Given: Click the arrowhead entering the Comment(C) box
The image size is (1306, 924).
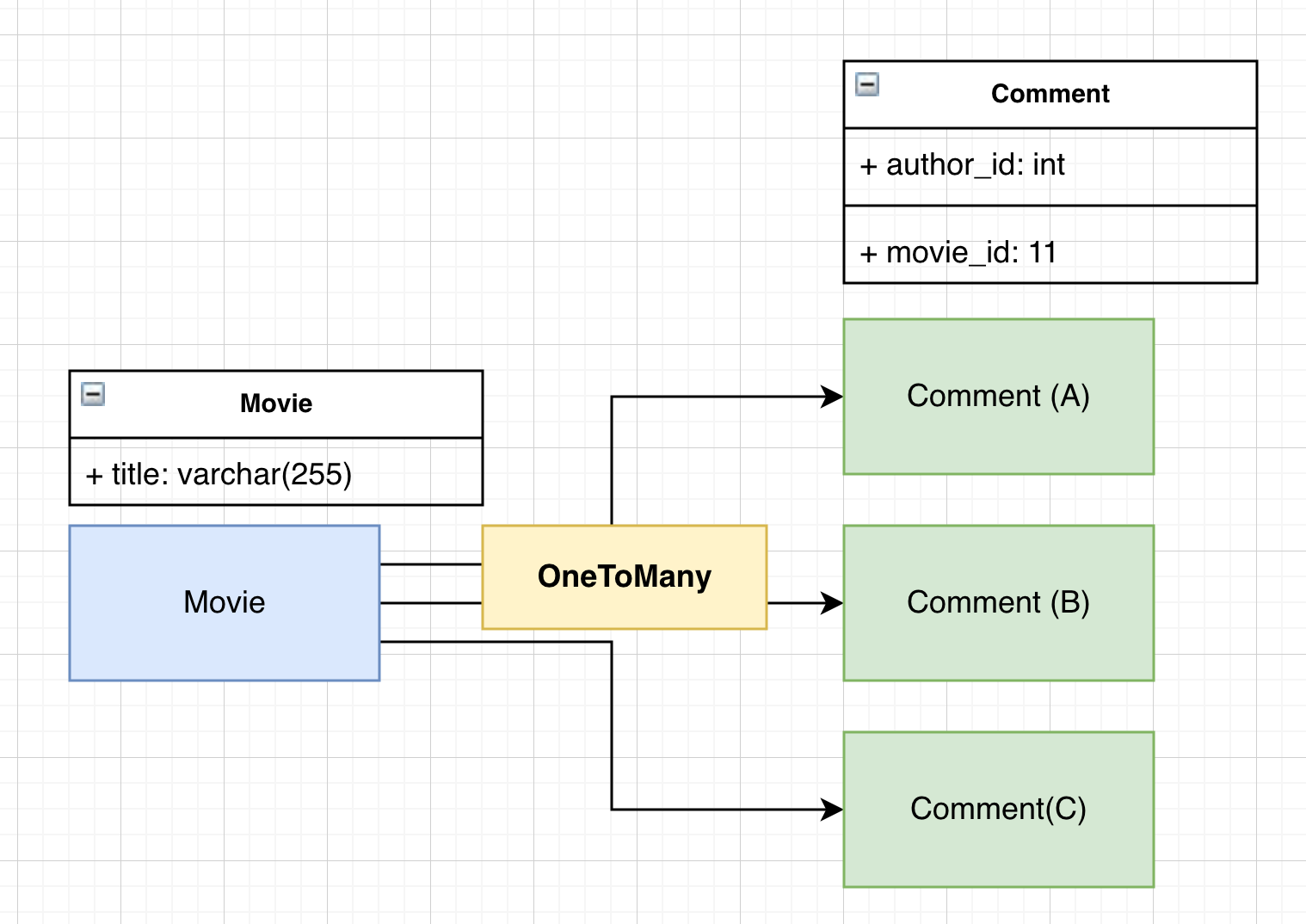Looking at the screenshot, I should (832, 810).
